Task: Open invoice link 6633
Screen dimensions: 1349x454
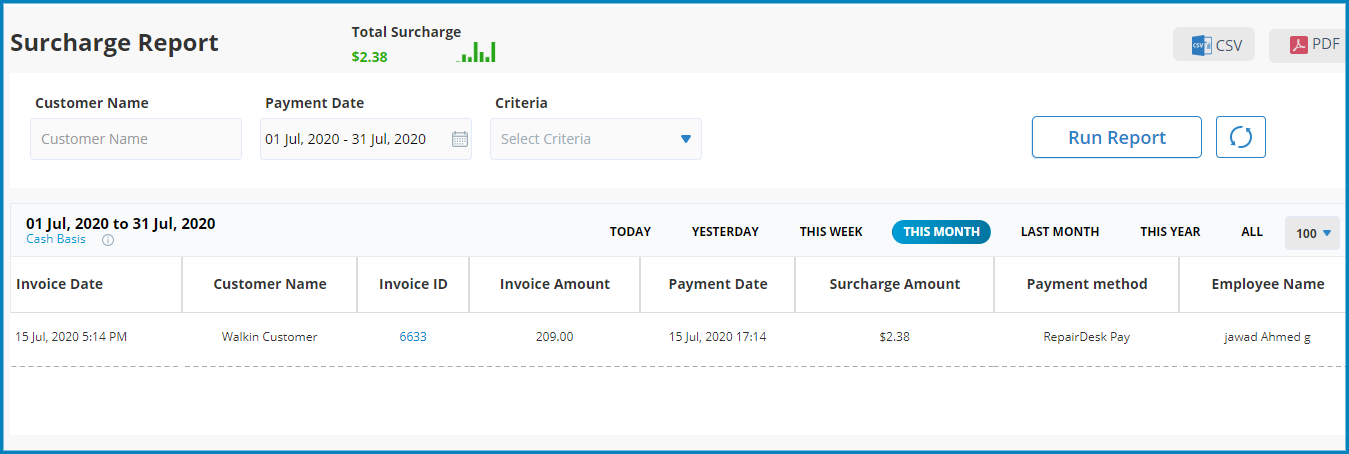Action: click(413, 337)
